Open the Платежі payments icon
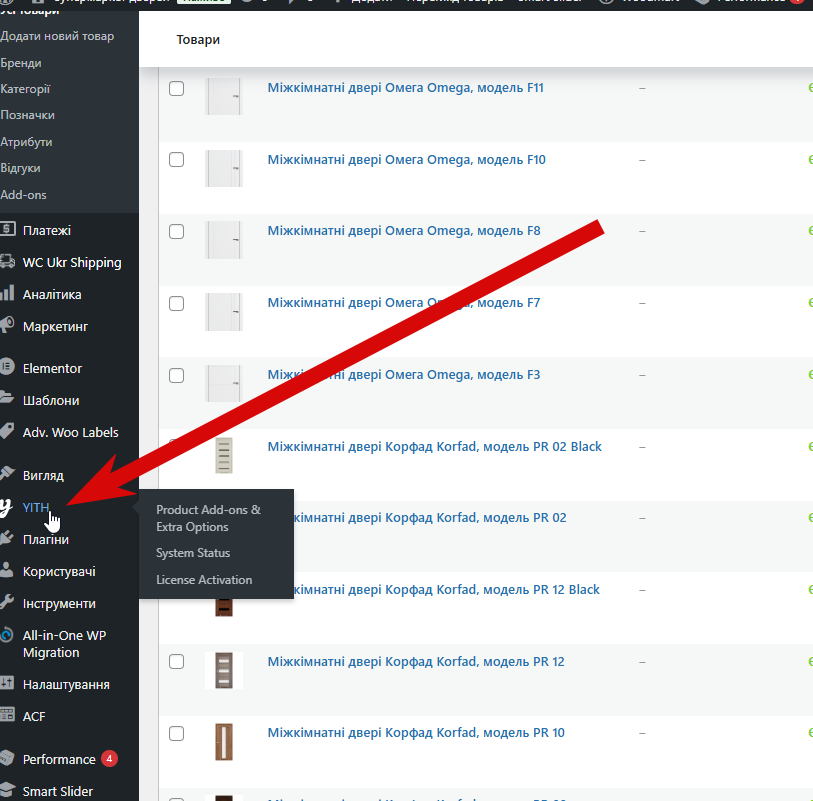This screenshot has height=801, width=813. 7,229
